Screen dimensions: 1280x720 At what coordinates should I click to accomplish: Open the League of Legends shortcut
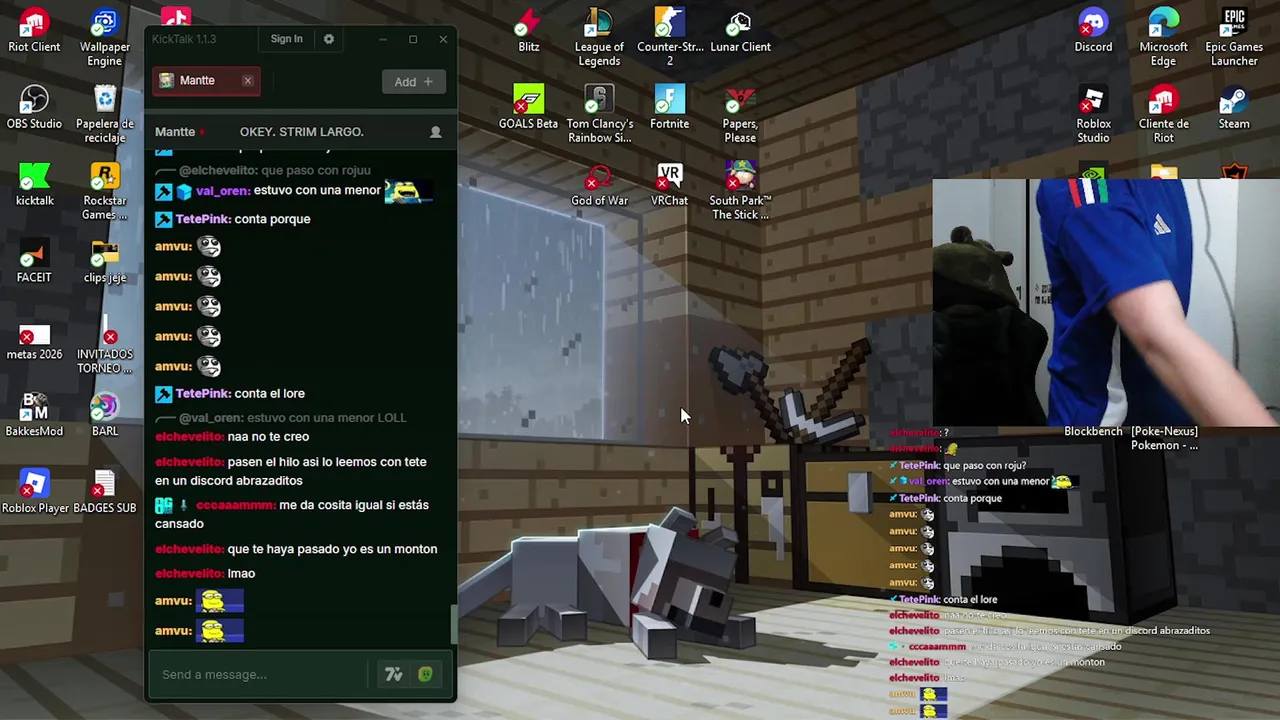coord(599,37)
